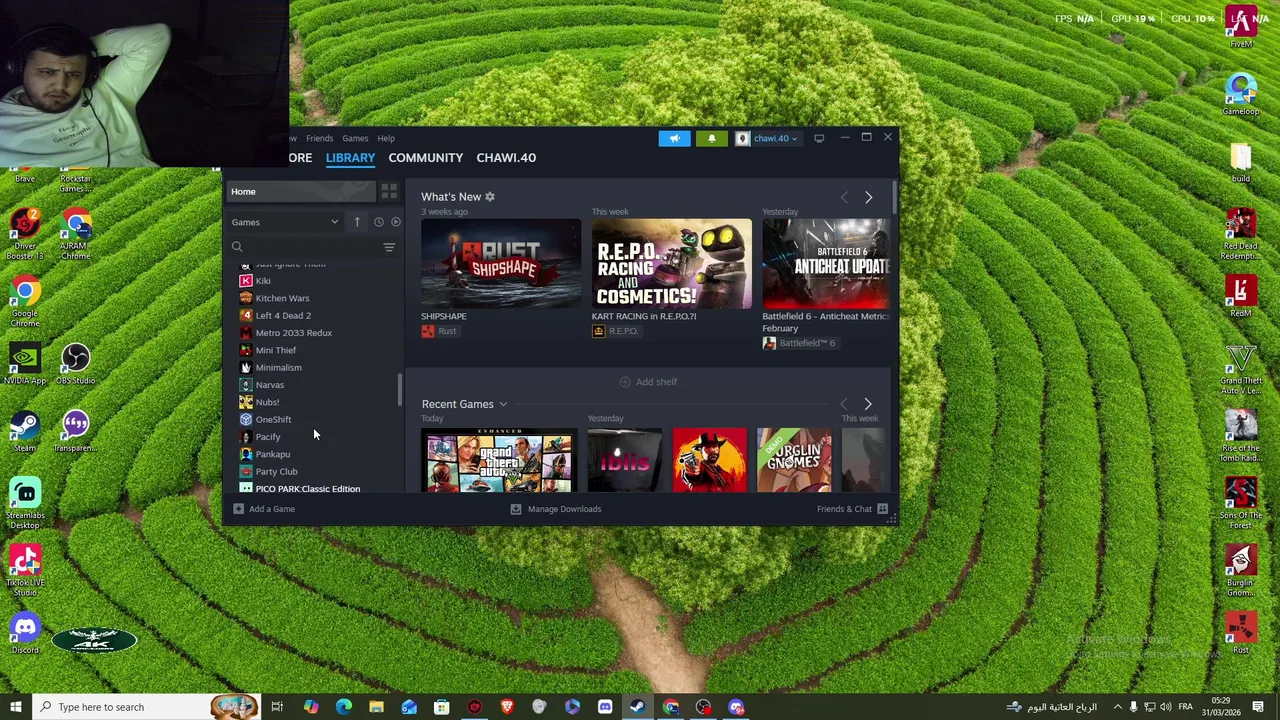This screenshot has width=1280, height=720.
Task: Open the Help menu in Steam
Action: 386,138
